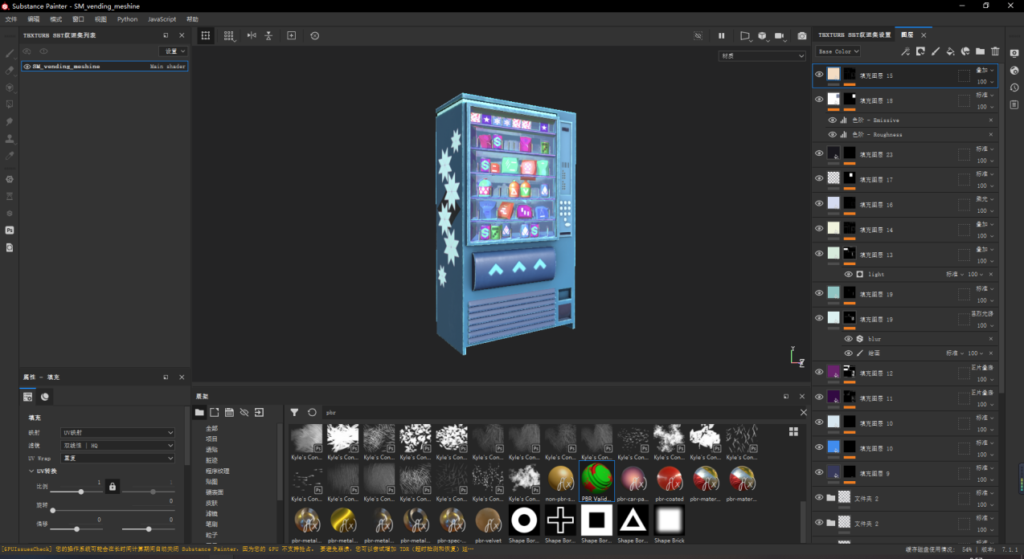1024x559 pixels.
Task: Switch to material sphere properties tab
Action: point(44,396)
